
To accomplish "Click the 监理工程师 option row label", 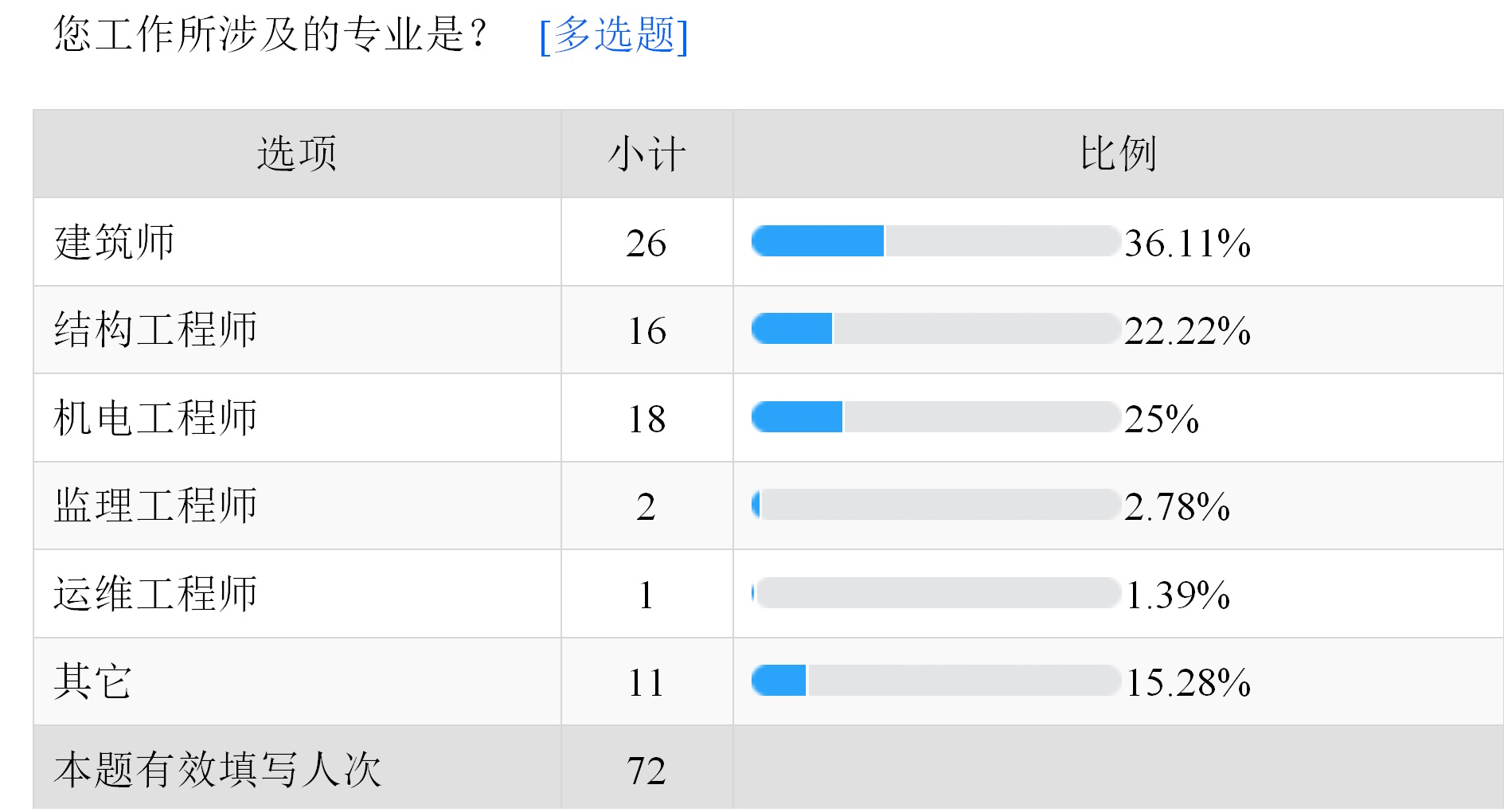I will tap(155, 506).
